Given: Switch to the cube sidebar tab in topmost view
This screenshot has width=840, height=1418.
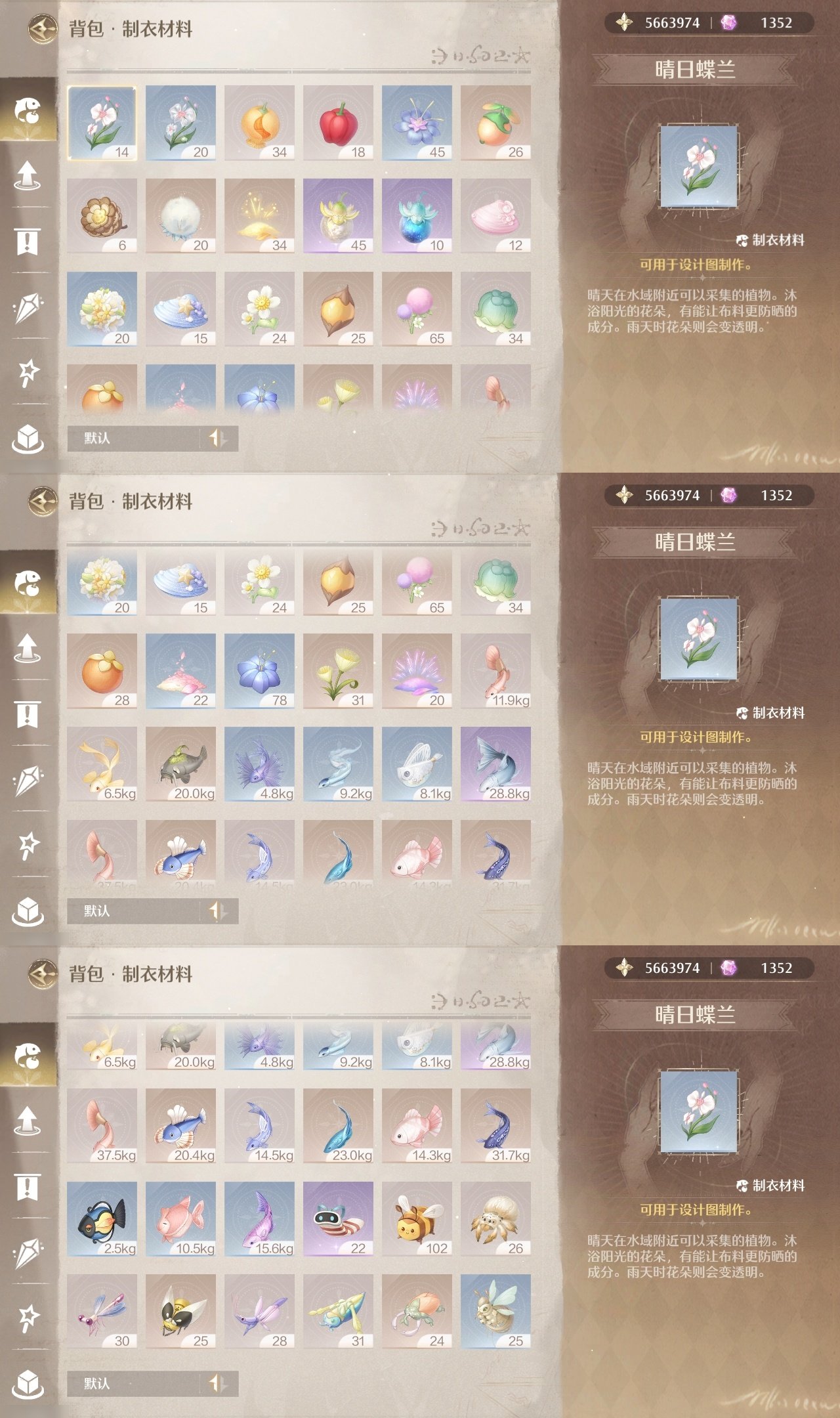Looking at the screenshot, I should (x=28, y=439).
